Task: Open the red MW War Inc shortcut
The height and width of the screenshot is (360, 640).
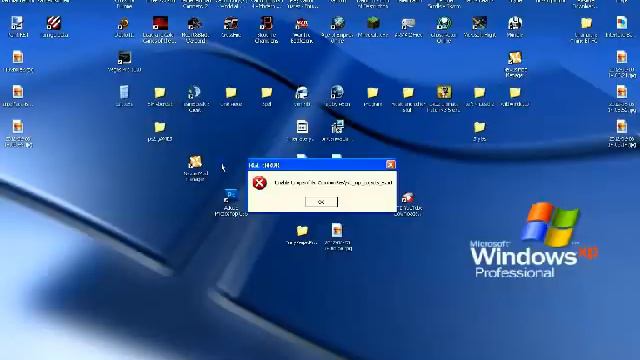Action: click(302, 23)
